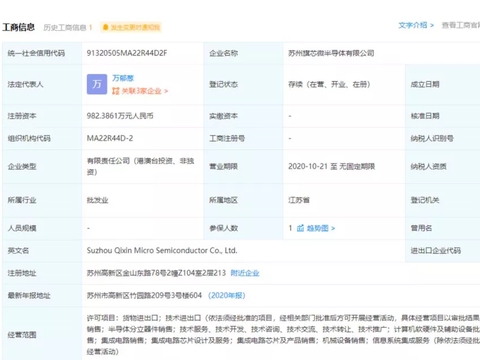Select English name Suzhou Qixin Micro Semiconductor
The image size is (480, 360).
pos(162,250)
